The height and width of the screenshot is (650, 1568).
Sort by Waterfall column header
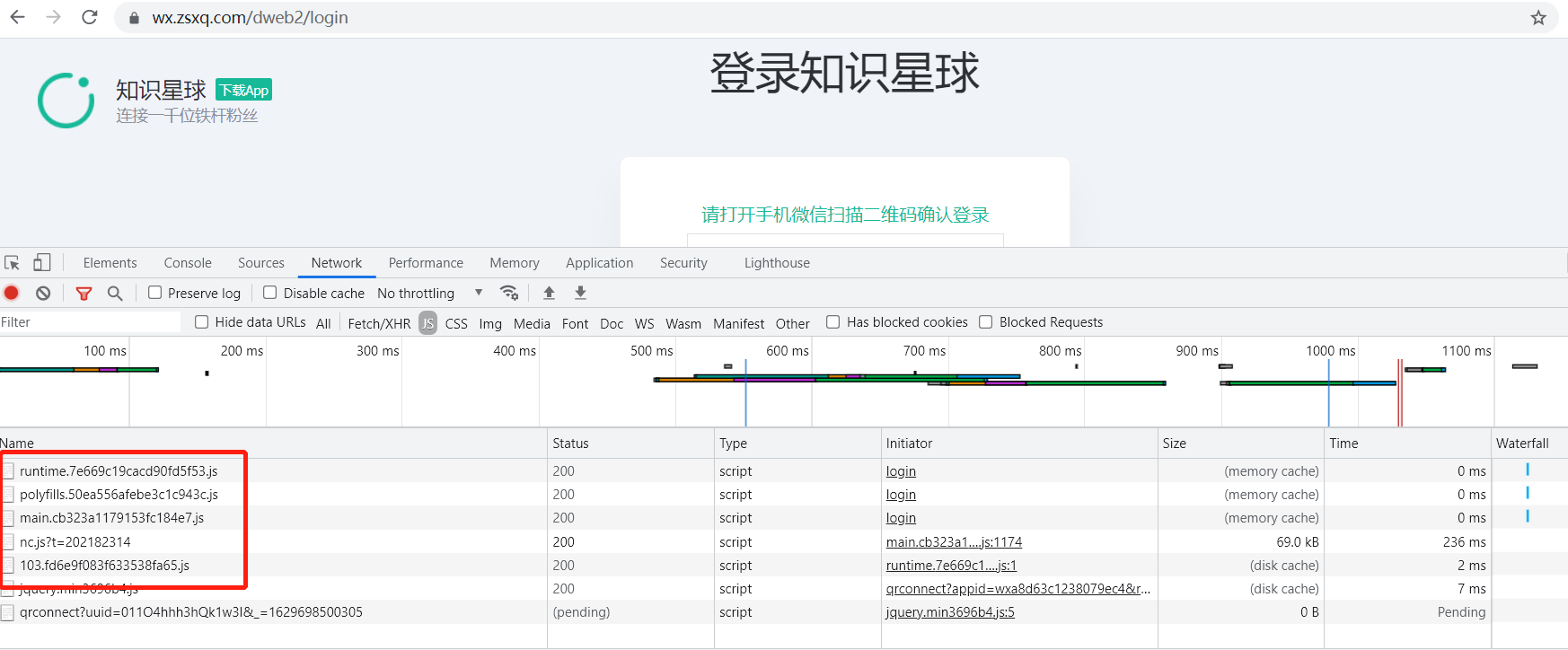[1529, 444]
